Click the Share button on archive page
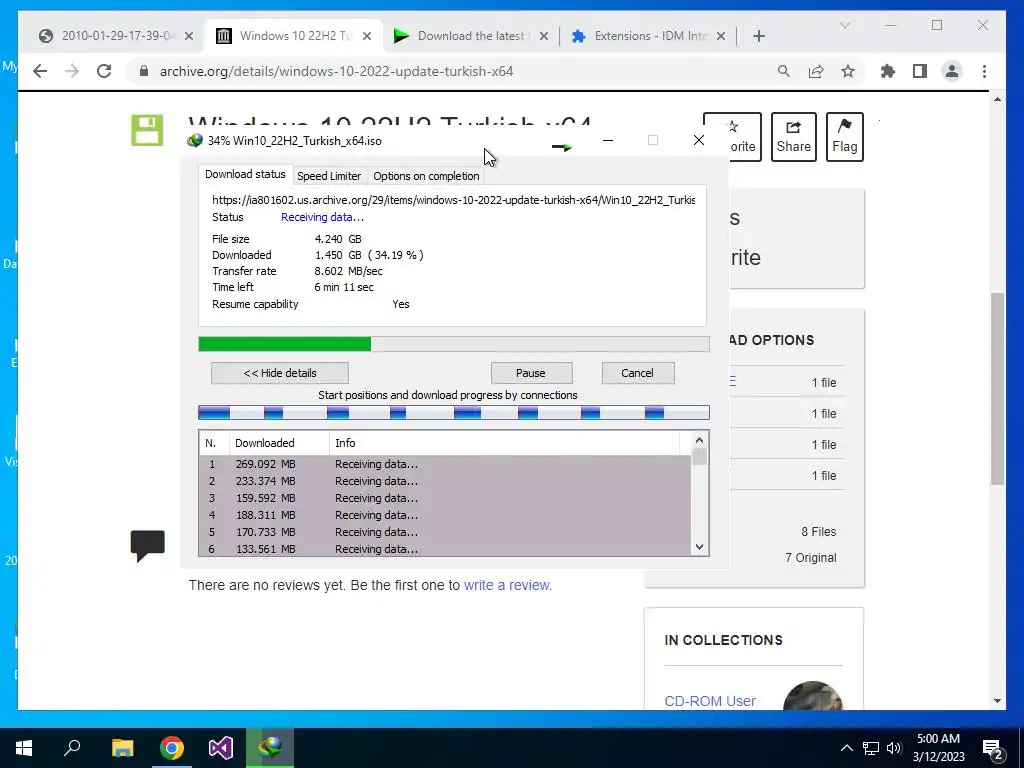 point(793,136)
